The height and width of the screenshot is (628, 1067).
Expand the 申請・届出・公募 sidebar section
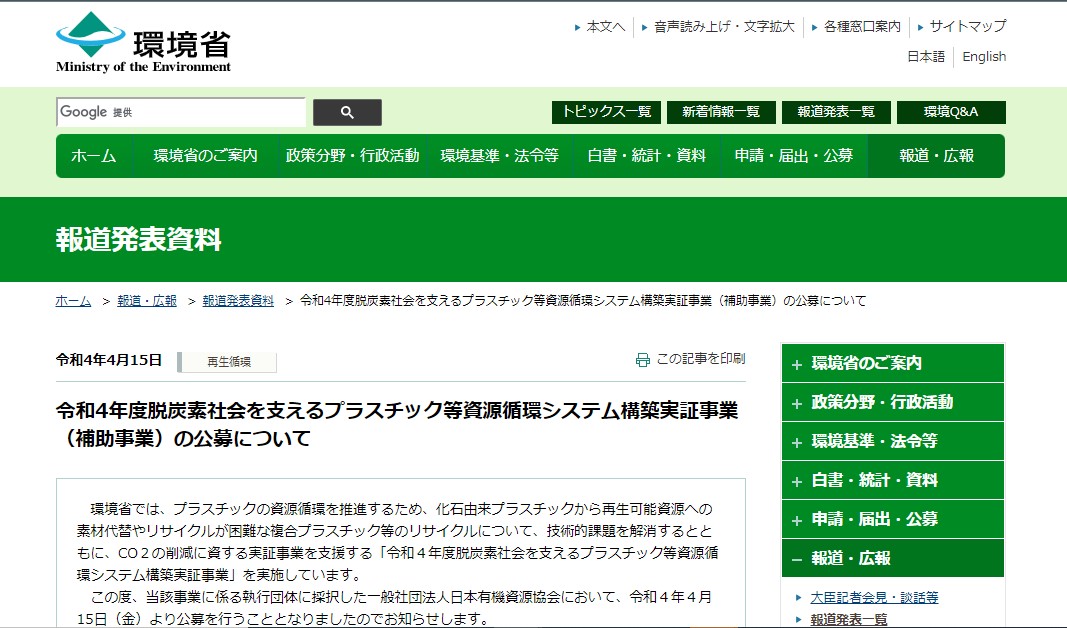click(892, 519)
